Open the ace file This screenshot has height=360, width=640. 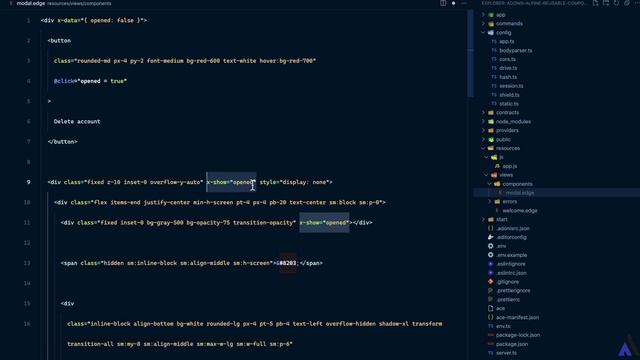pyautogui.click(x=500, y=309)
